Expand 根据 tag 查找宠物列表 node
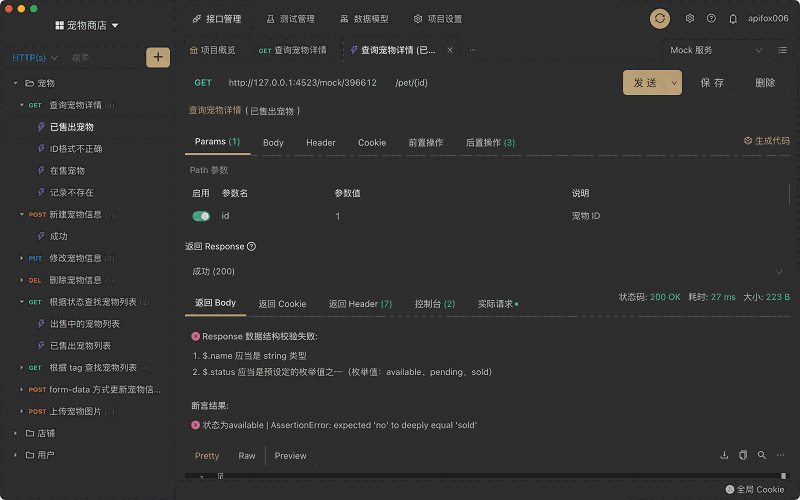The width and height of the screenshot is (800, 500). point(21,367)
